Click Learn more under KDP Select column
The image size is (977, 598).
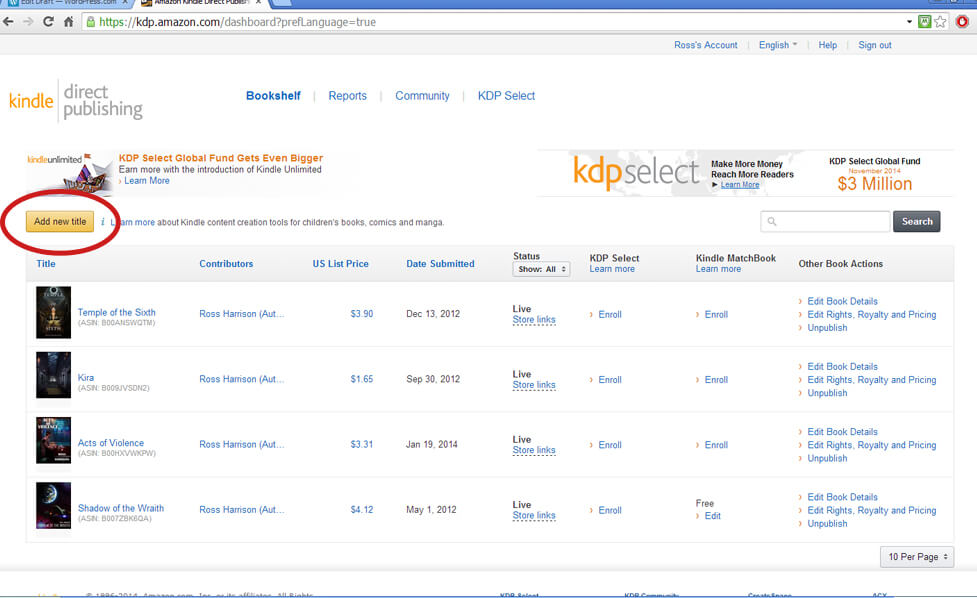(x=612, y=269)
